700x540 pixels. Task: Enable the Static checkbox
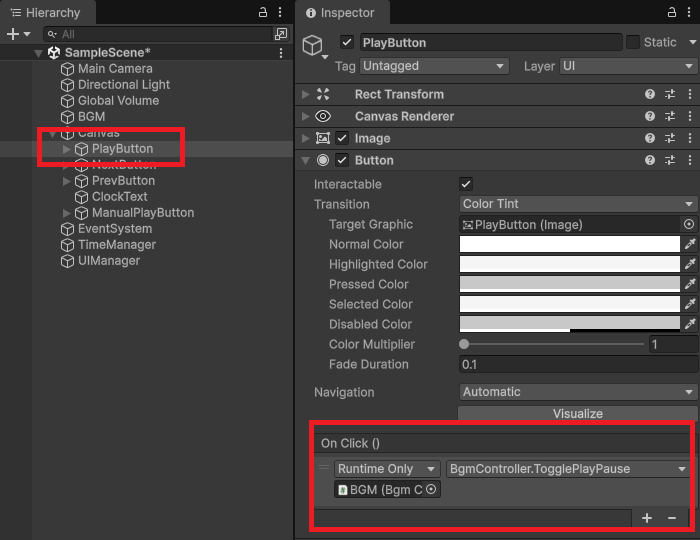pos(633,43)
